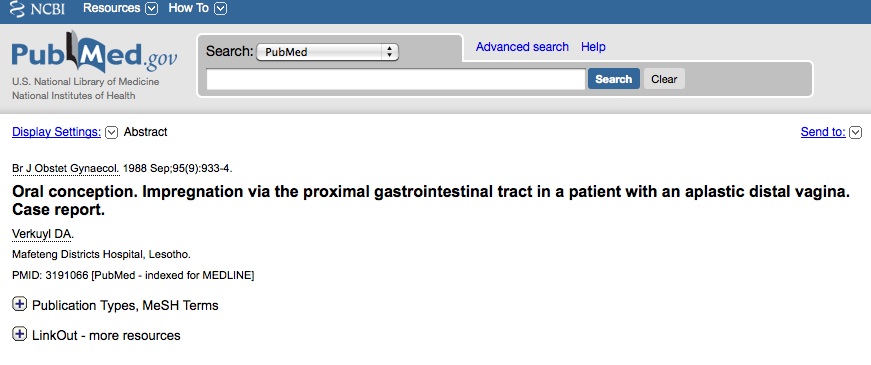Click the PubMed.gov logo
Image resolution: width=871 pixels, height=365 pixels.
[x=94, y=53]
